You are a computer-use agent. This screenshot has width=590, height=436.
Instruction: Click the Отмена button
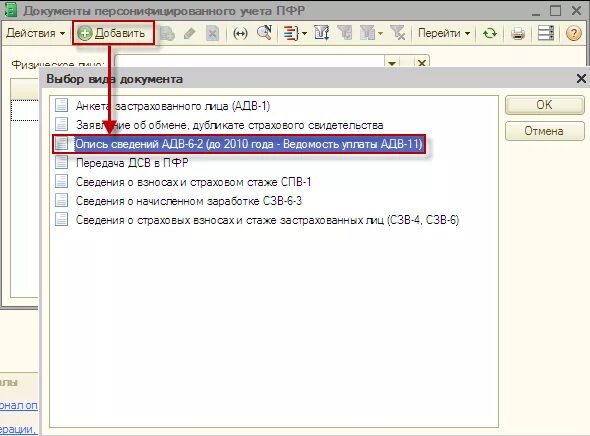(544, 131)
